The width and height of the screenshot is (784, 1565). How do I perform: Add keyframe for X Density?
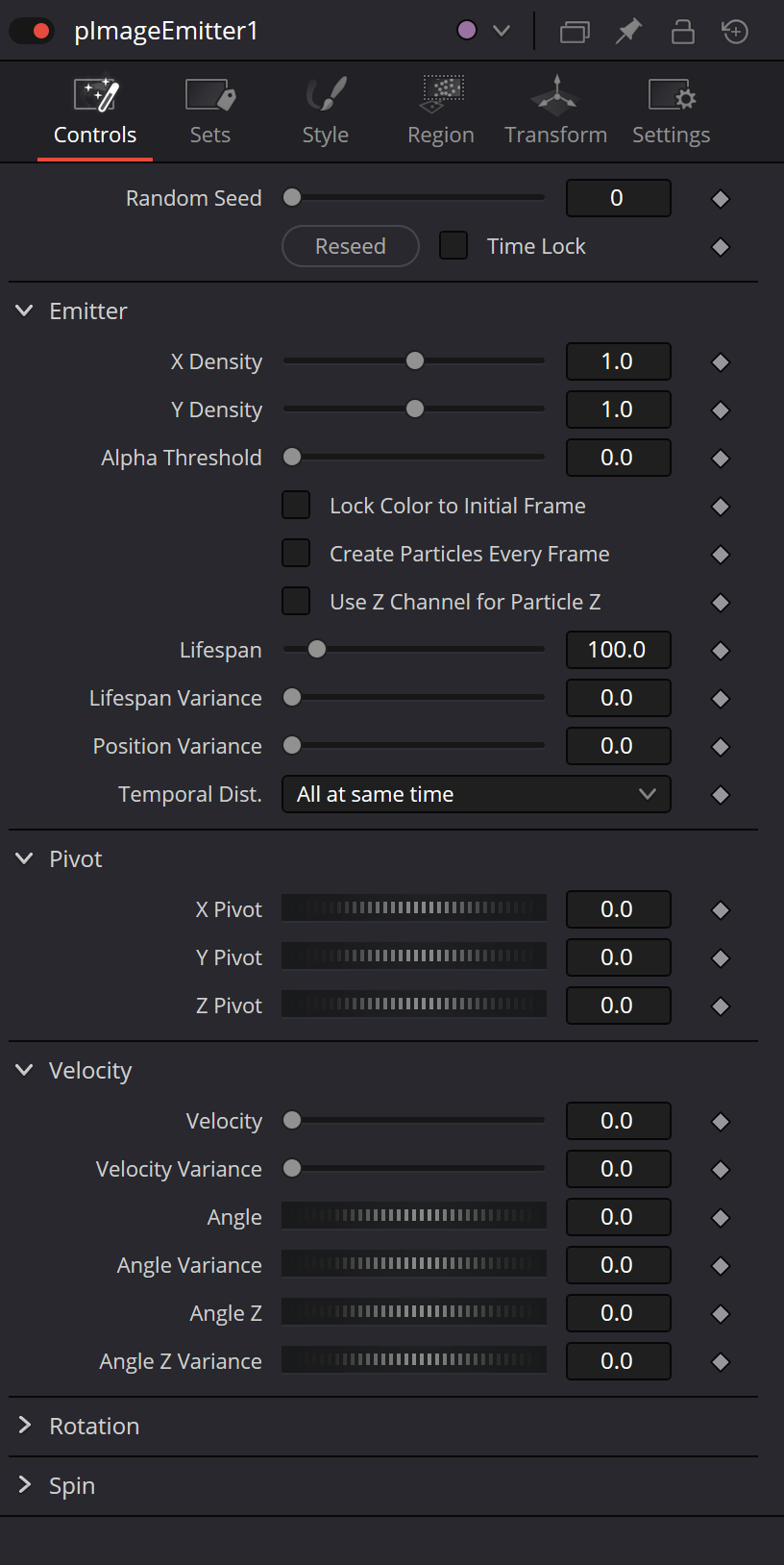(x=721, y=362)
